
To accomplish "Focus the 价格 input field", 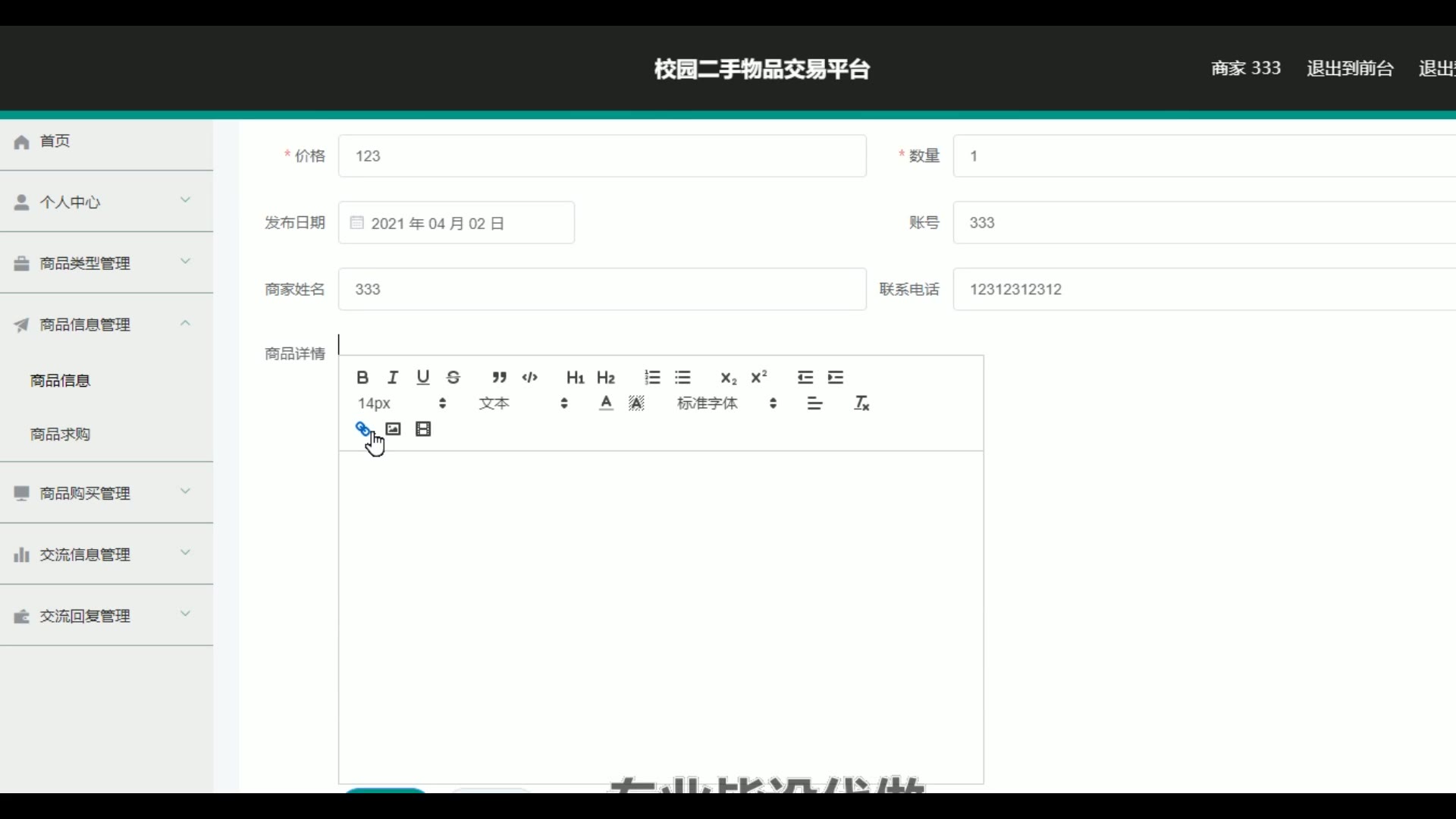I will [602, 156].
